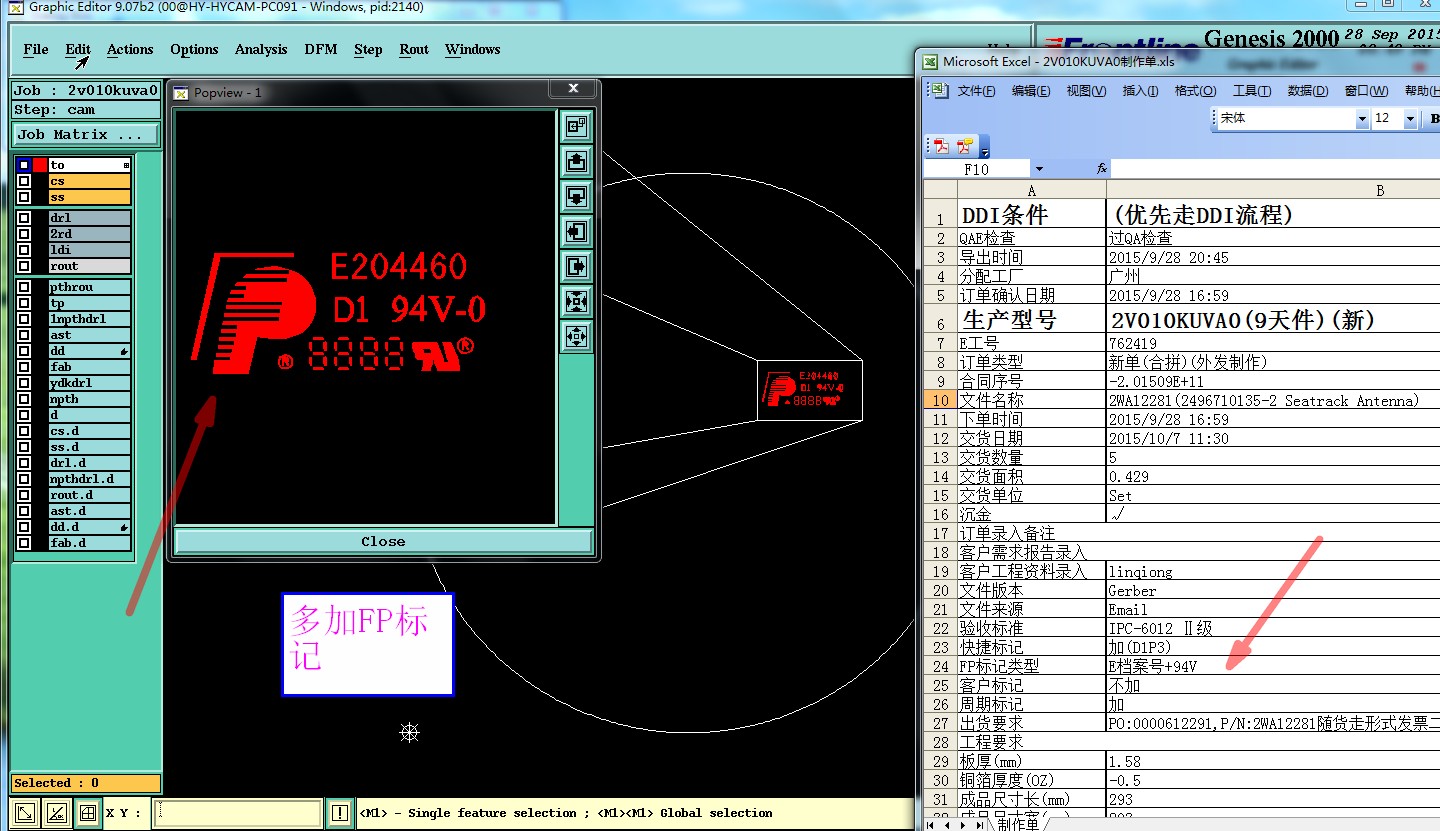Click the Popview zoom-in arrows icon
1440x831 pixels.
coord(576,301)
